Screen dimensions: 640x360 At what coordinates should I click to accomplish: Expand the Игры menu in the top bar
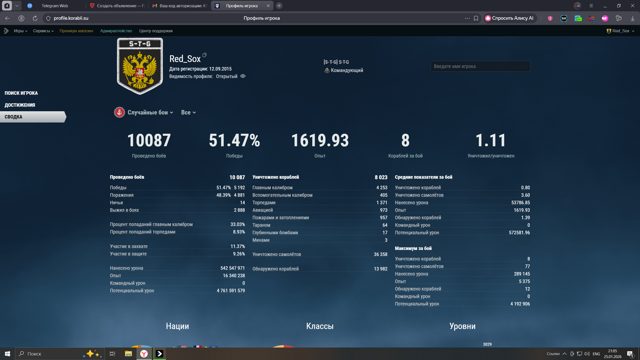[x=20, y=31]
